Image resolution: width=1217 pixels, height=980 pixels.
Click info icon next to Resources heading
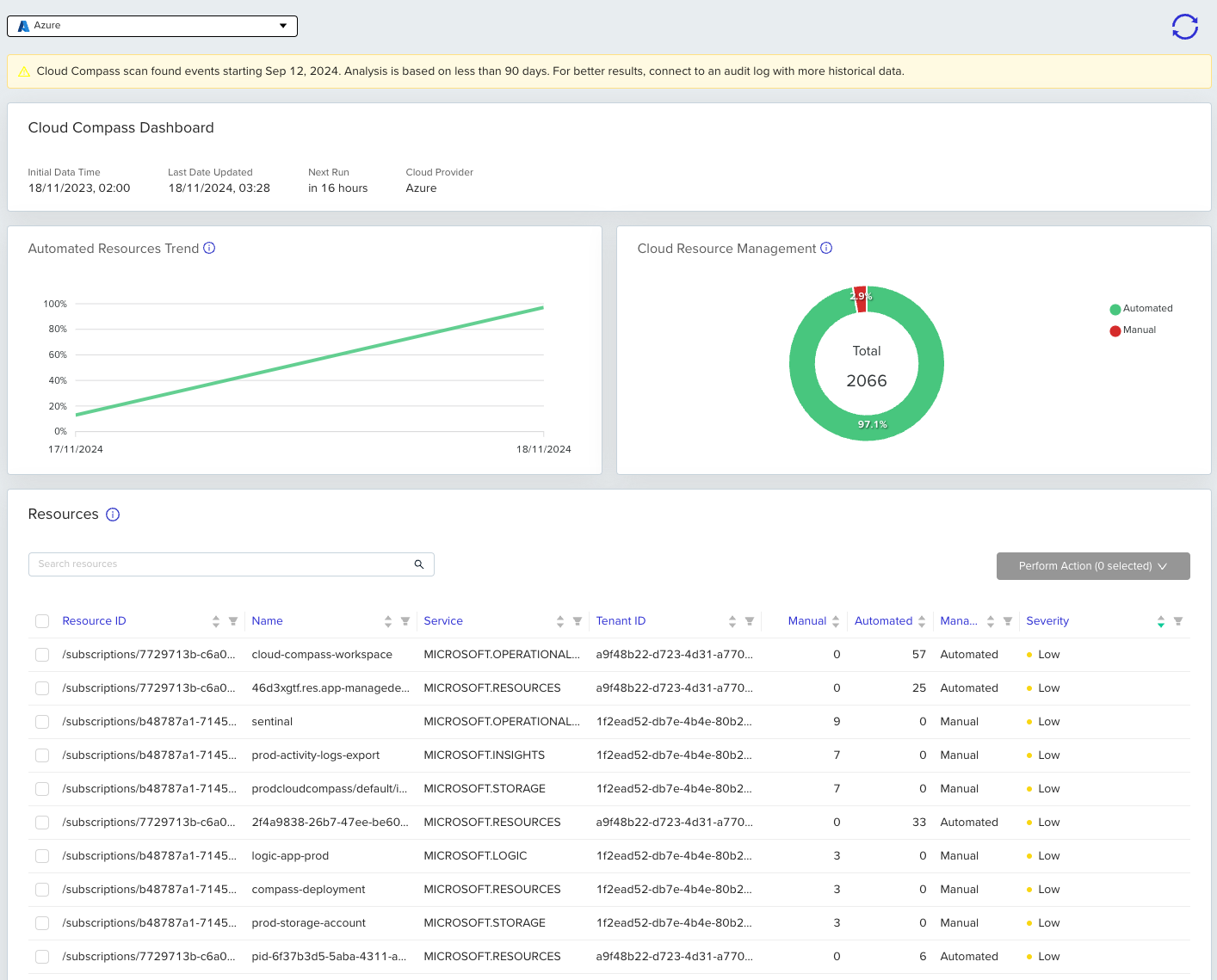(x=113, y=515)
